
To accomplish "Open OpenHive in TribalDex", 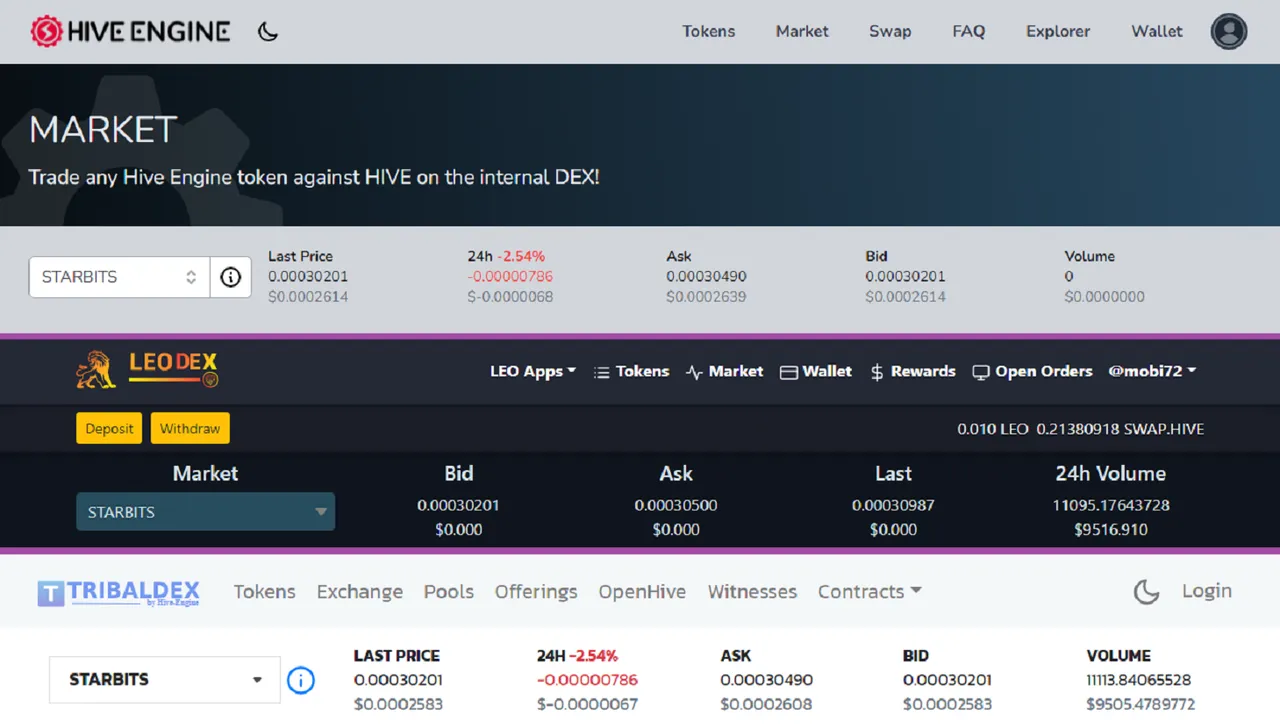I will point(642,592).
